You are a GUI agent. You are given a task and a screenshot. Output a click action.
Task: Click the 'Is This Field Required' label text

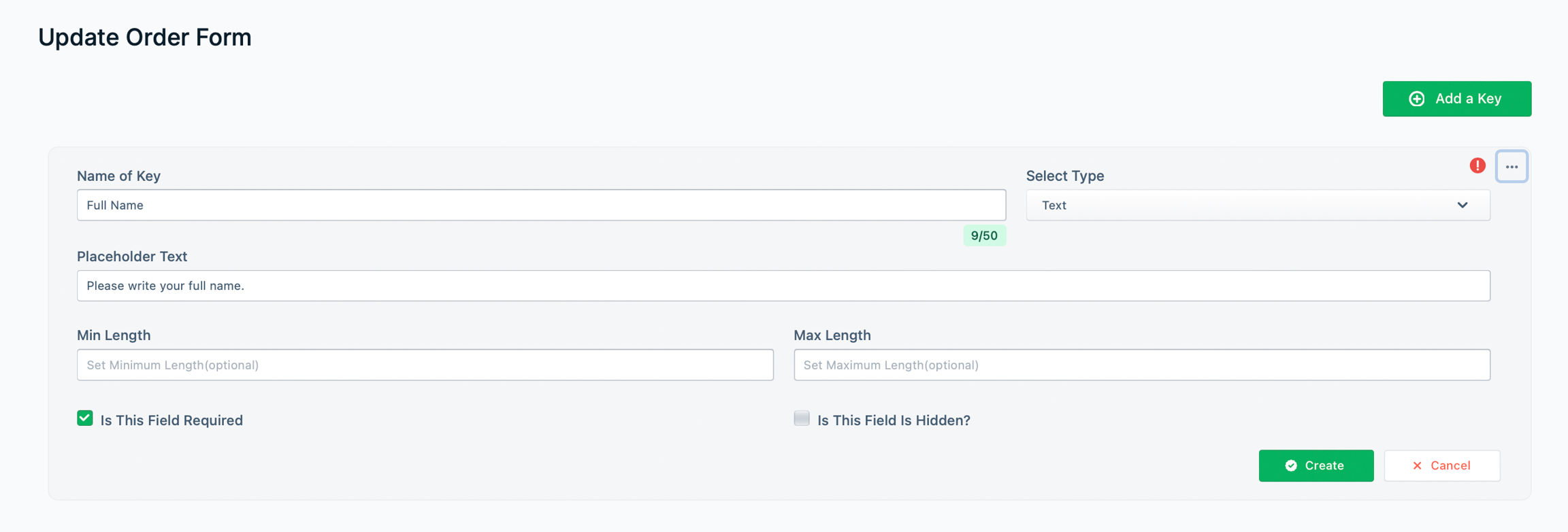point(171,420)
